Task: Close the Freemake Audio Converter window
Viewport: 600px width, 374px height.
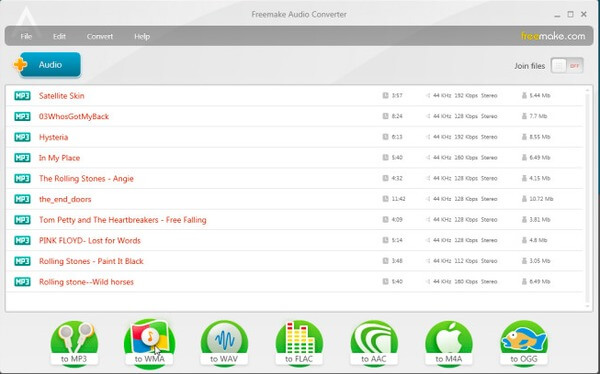Action: point(584,14)
